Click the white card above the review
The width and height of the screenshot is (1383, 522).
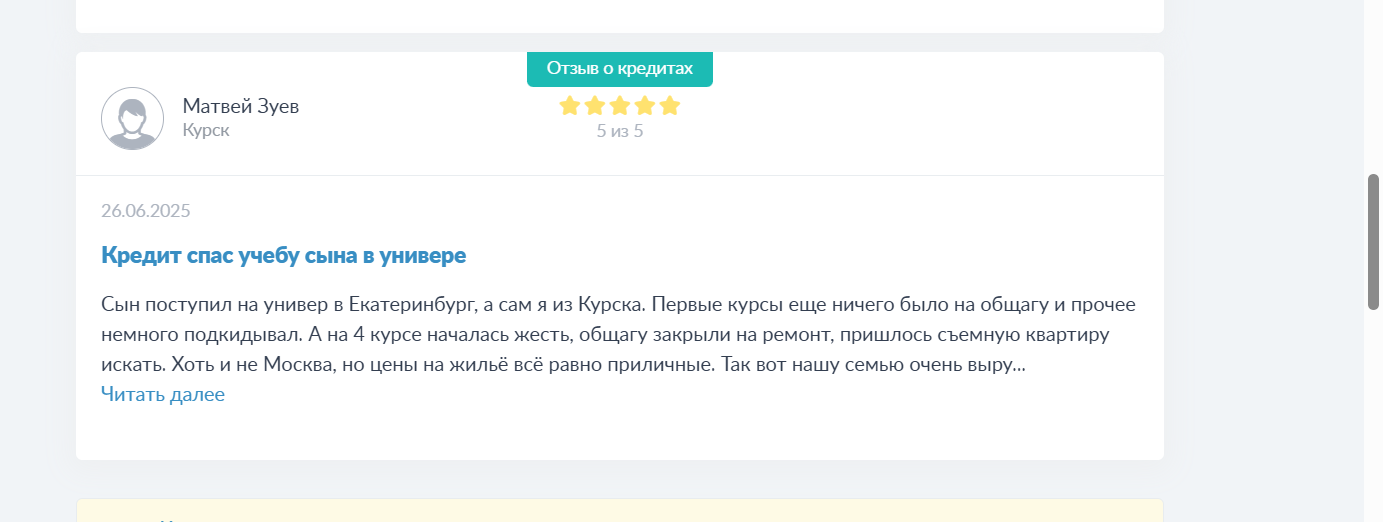click(x=620, y=16)
